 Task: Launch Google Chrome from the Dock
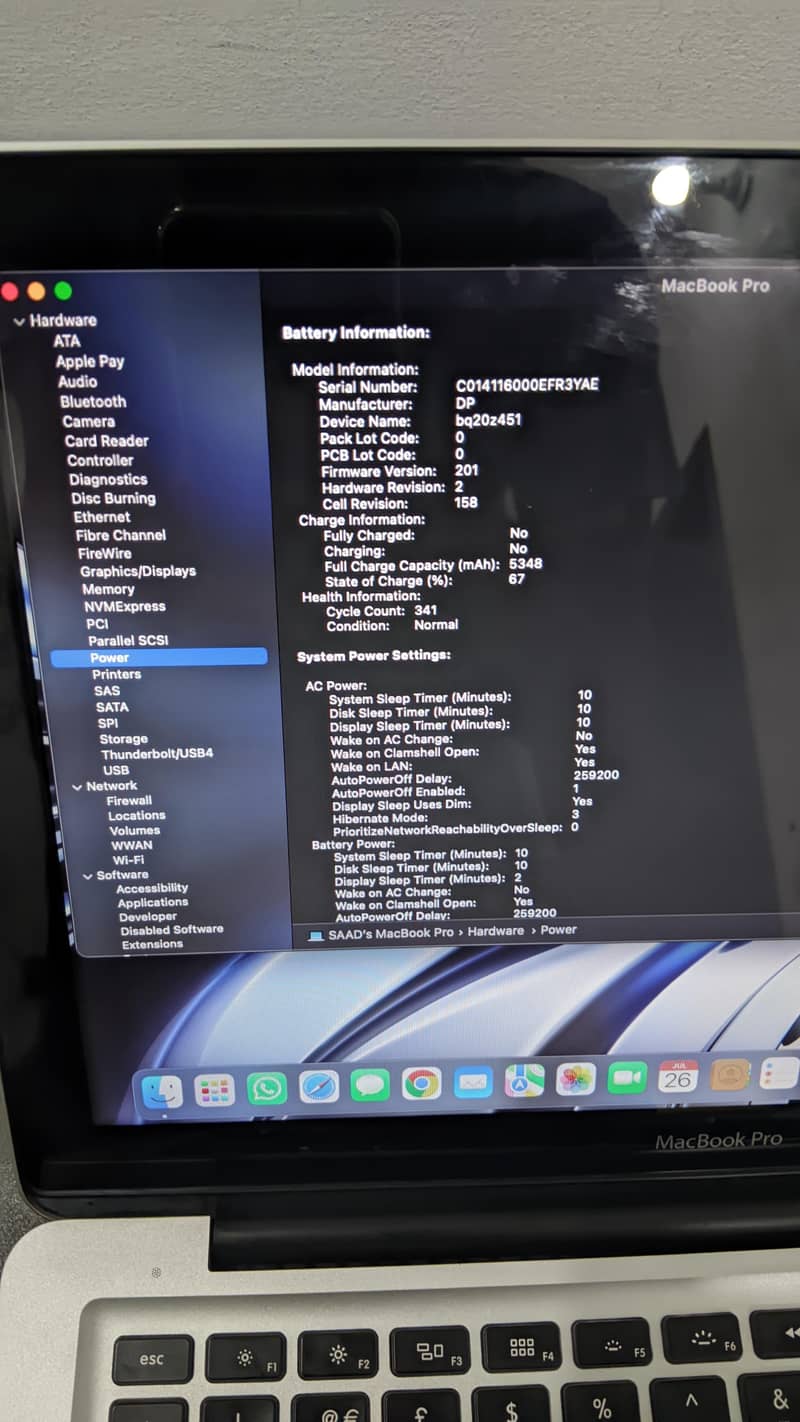pos(421,1083)
